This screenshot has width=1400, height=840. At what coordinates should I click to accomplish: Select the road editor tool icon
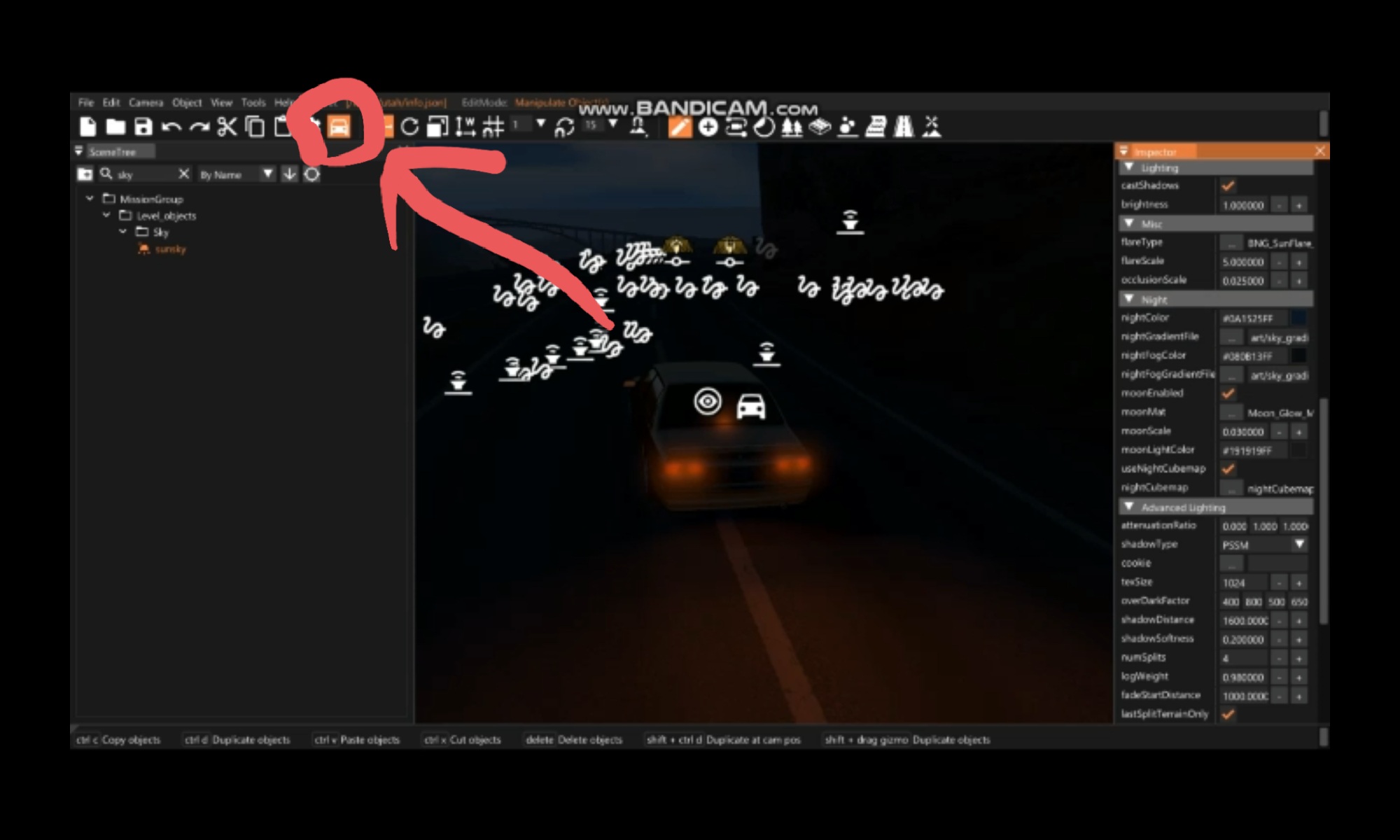[x=904, y=127]
